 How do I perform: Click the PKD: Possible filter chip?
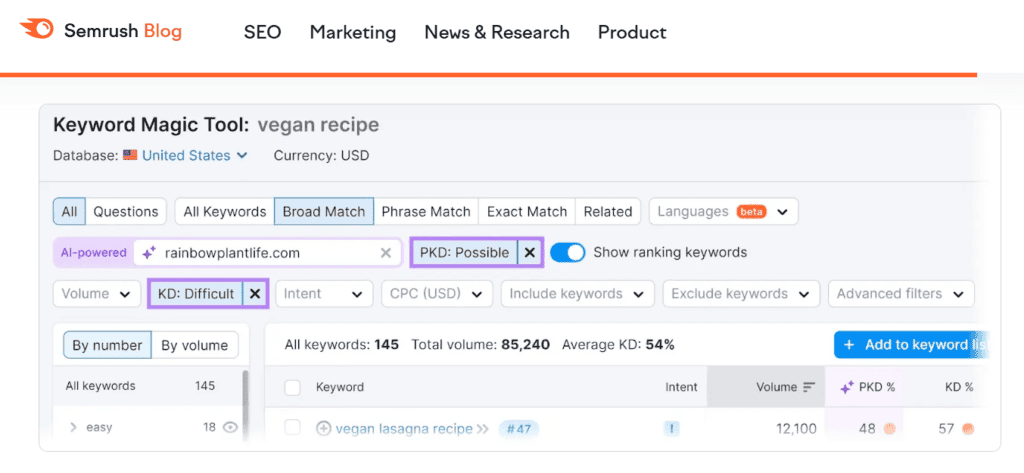coord(464,253)
